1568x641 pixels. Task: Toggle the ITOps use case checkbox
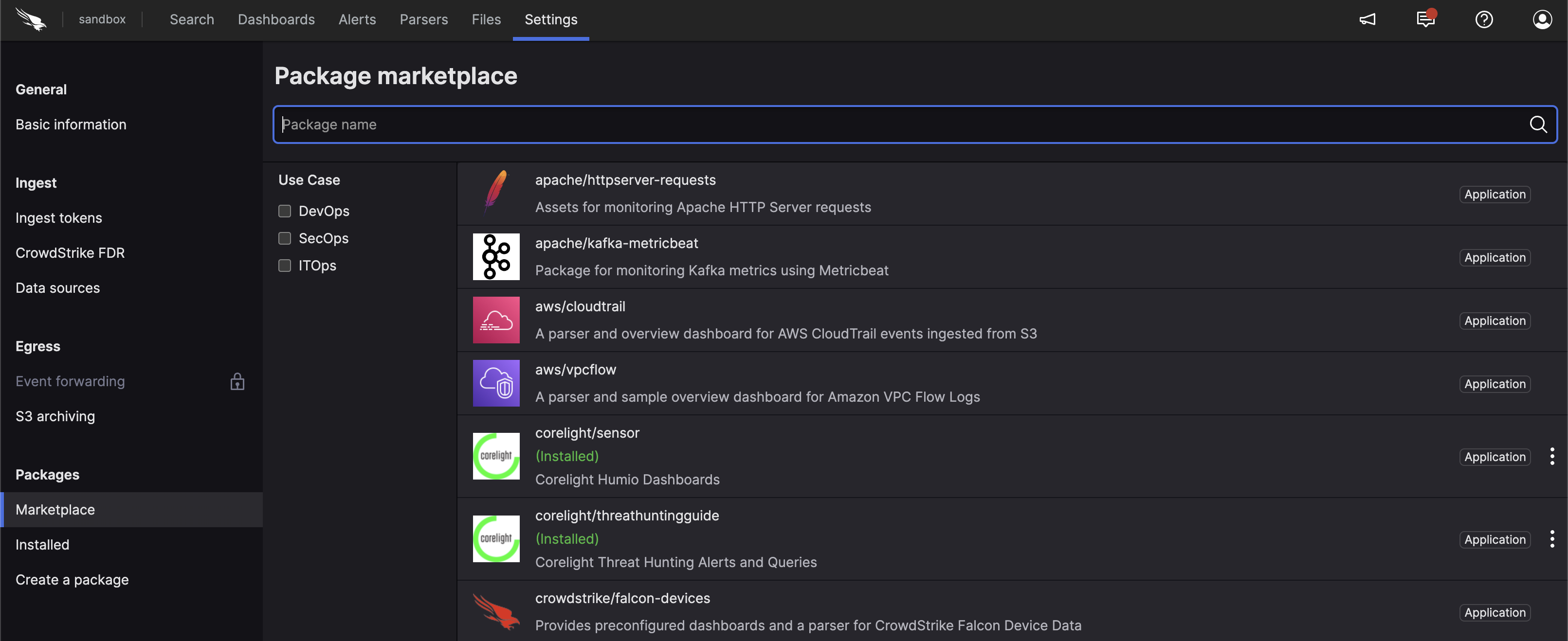(284, 266)
